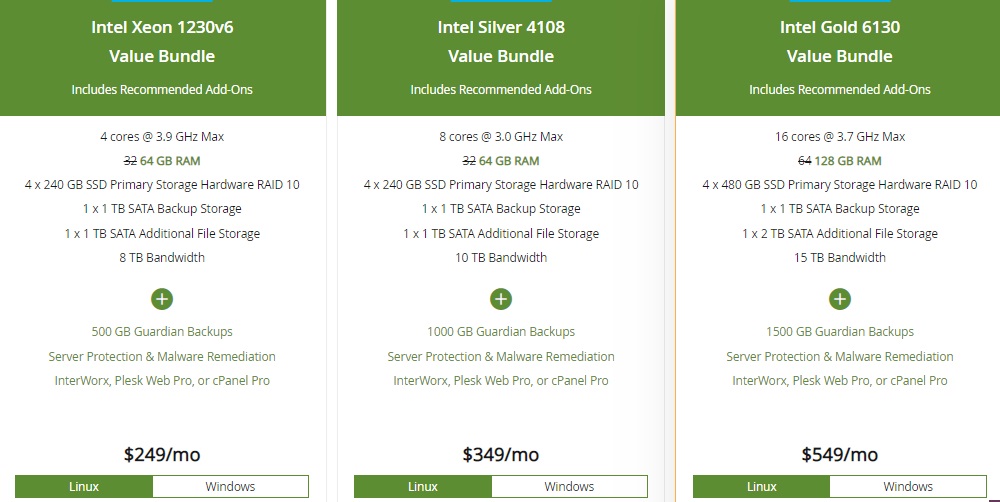Click 500 GB Guardian Backups add-on
Viewport: 1000px width, 502px height.
(x=162, y=332)
